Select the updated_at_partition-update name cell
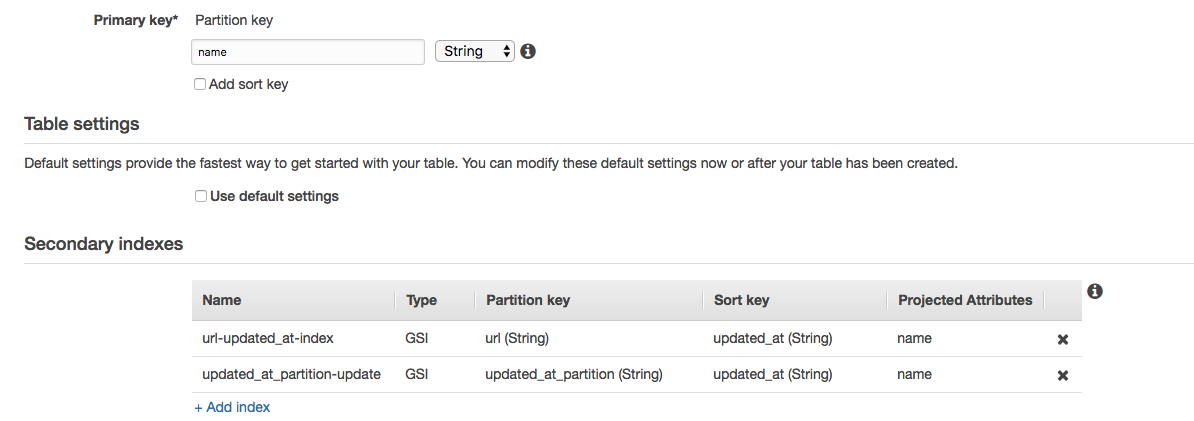 292,375
